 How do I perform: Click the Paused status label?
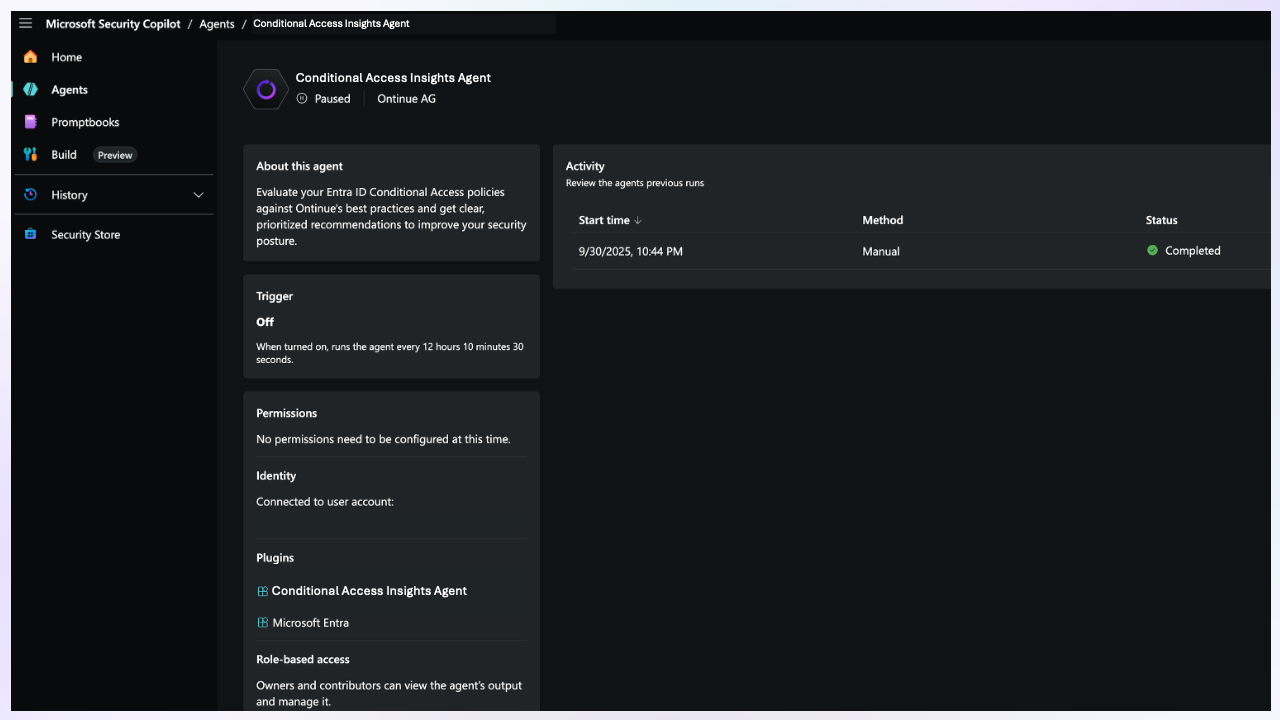[x=333, y=99]
